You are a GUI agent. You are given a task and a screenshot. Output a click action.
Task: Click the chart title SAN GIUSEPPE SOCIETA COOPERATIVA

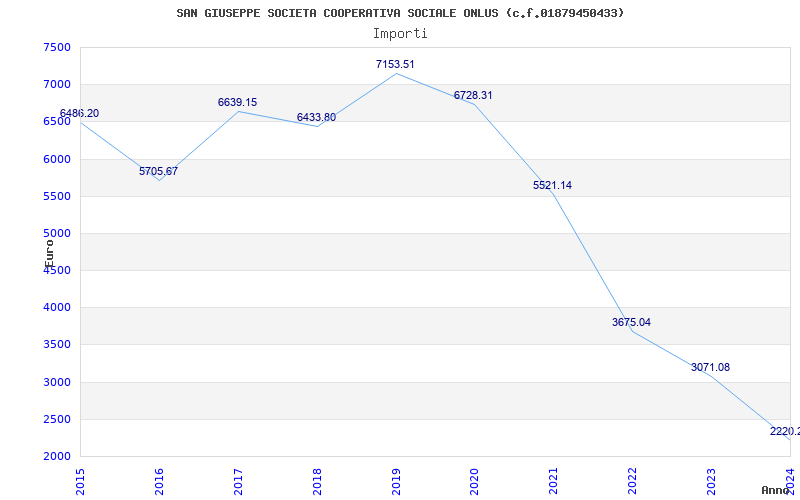(x=400, y=13)
